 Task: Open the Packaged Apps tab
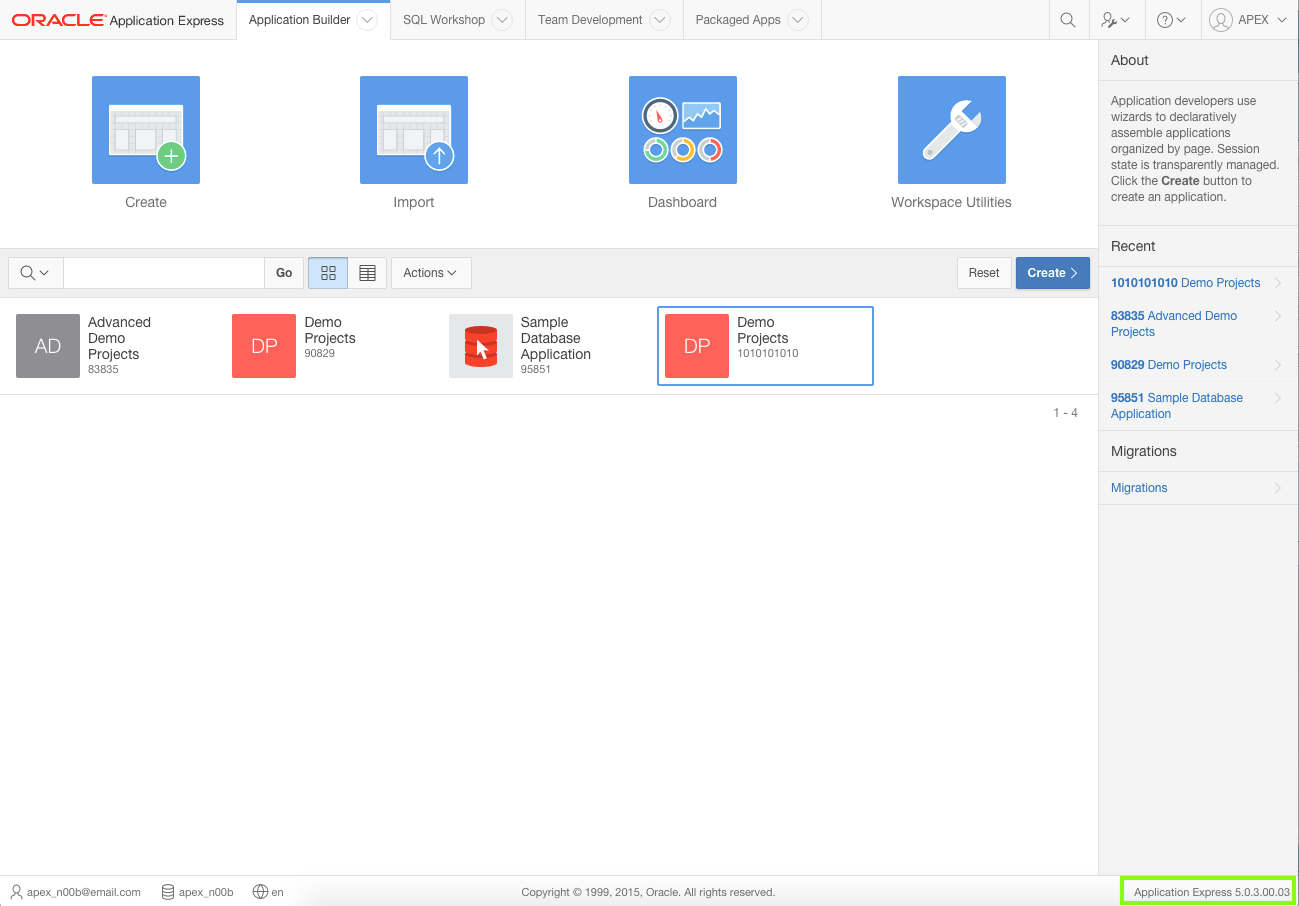(738, 20)
